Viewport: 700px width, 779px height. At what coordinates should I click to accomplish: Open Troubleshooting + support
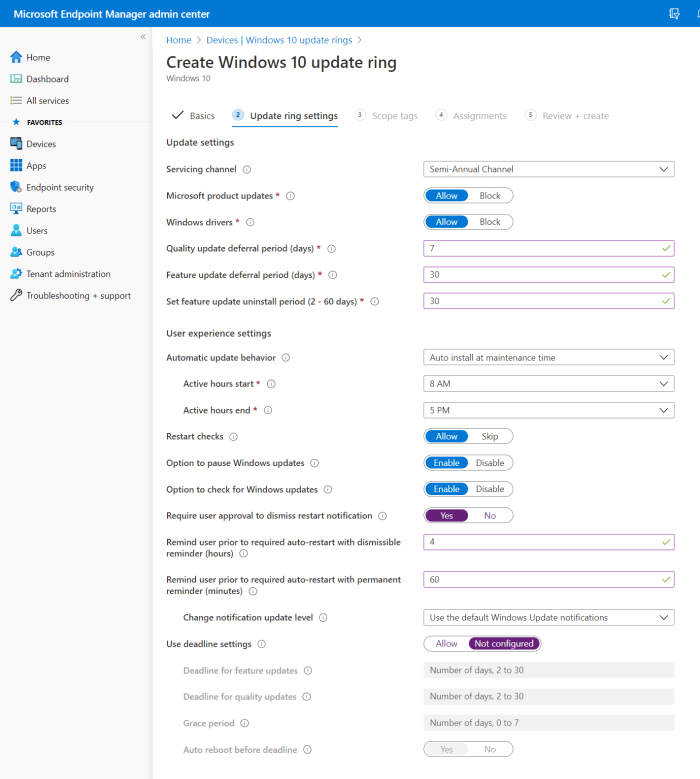pos(78,296)
